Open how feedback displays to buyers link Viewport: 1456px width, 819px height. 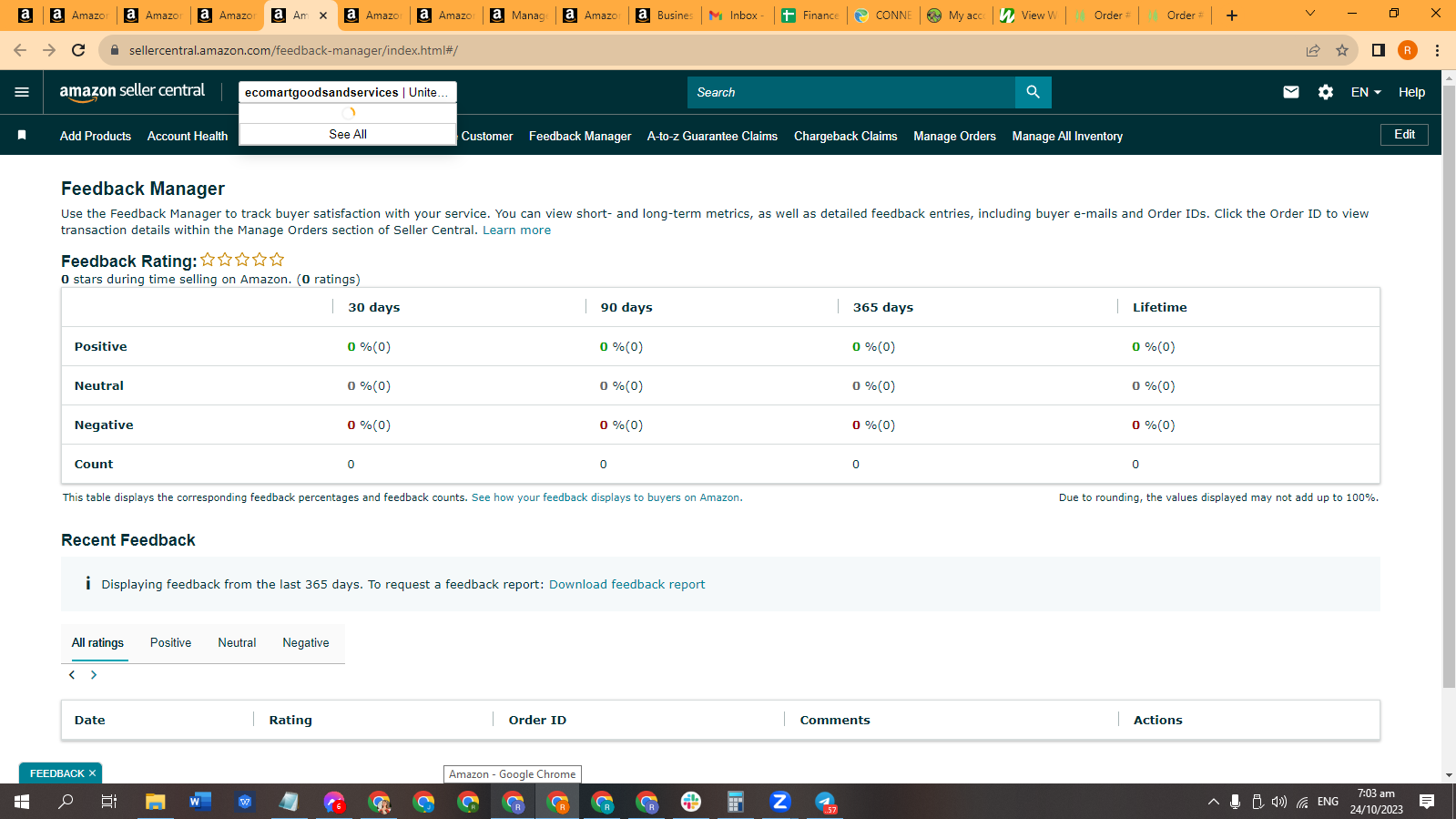[606, 497]
